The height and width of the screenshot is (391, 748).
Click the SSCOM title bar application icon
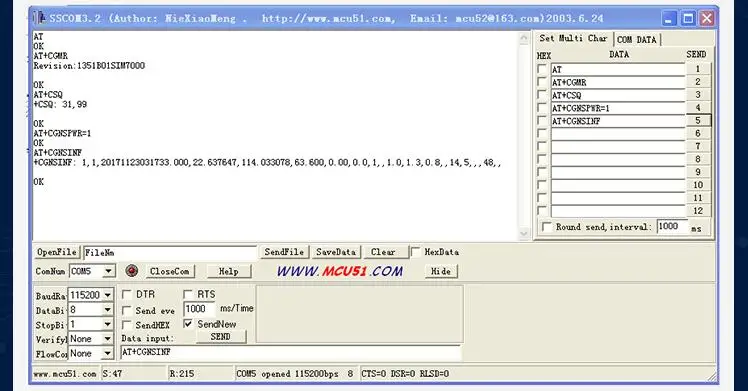(x=39, y=18)
